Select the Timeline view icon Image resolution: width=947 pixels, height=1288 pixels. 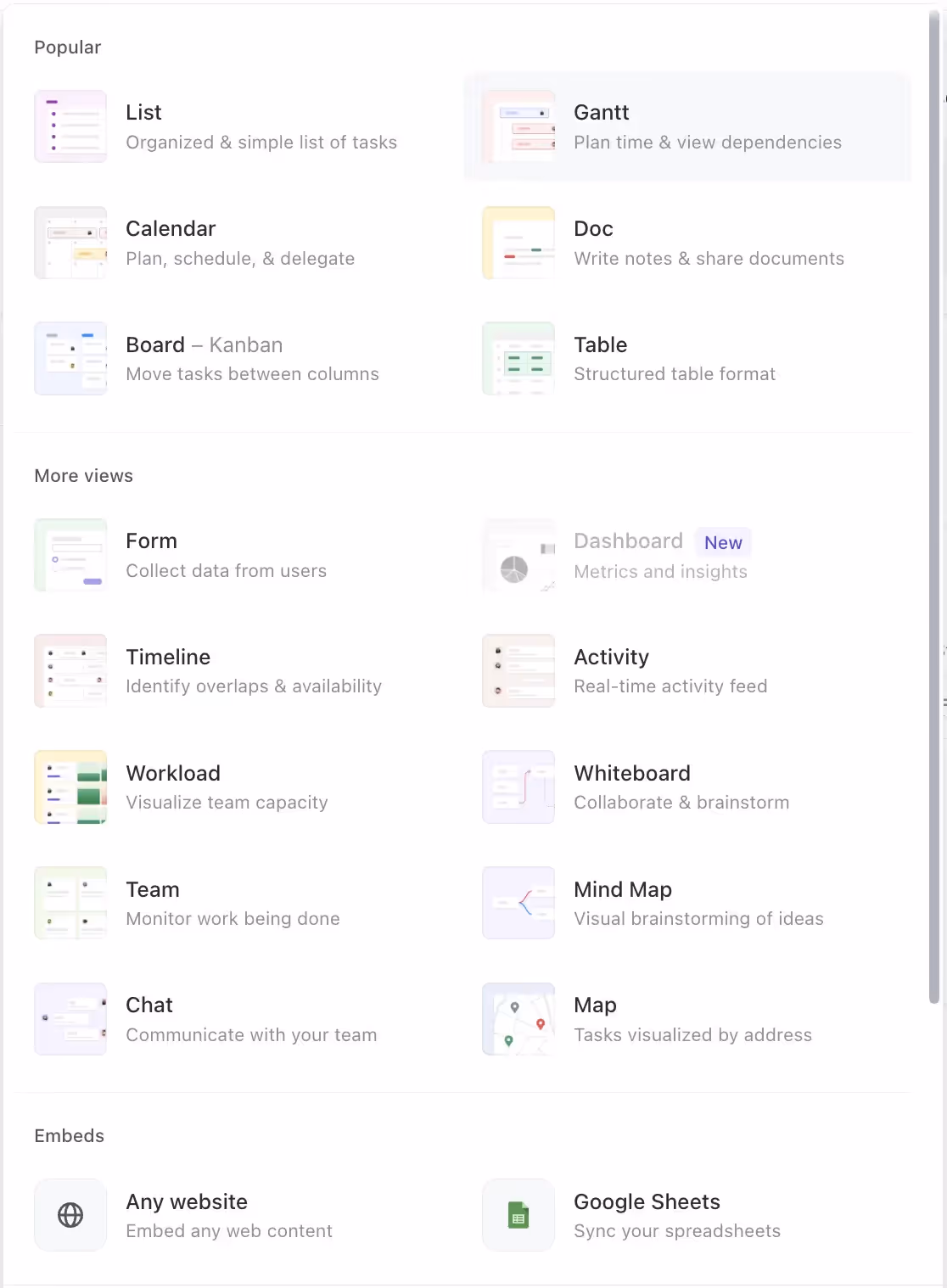coord(70,670)
